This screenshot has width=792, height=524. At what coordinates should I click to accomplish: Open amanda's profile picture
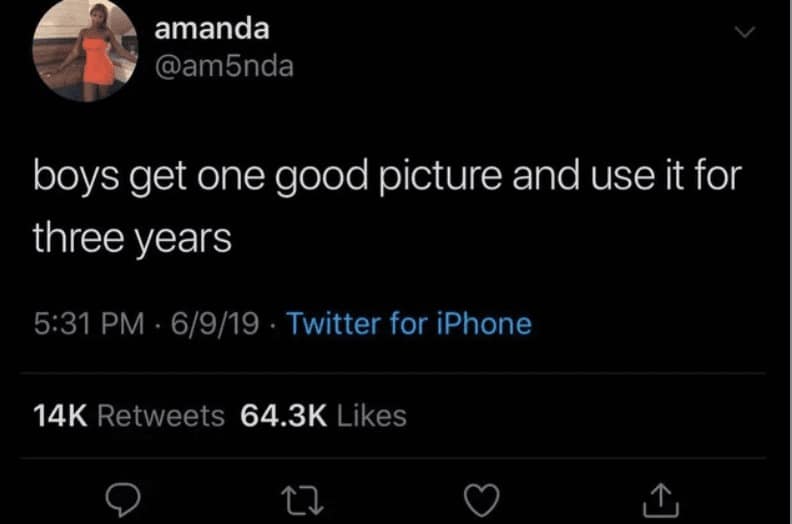tap(85, 49)
